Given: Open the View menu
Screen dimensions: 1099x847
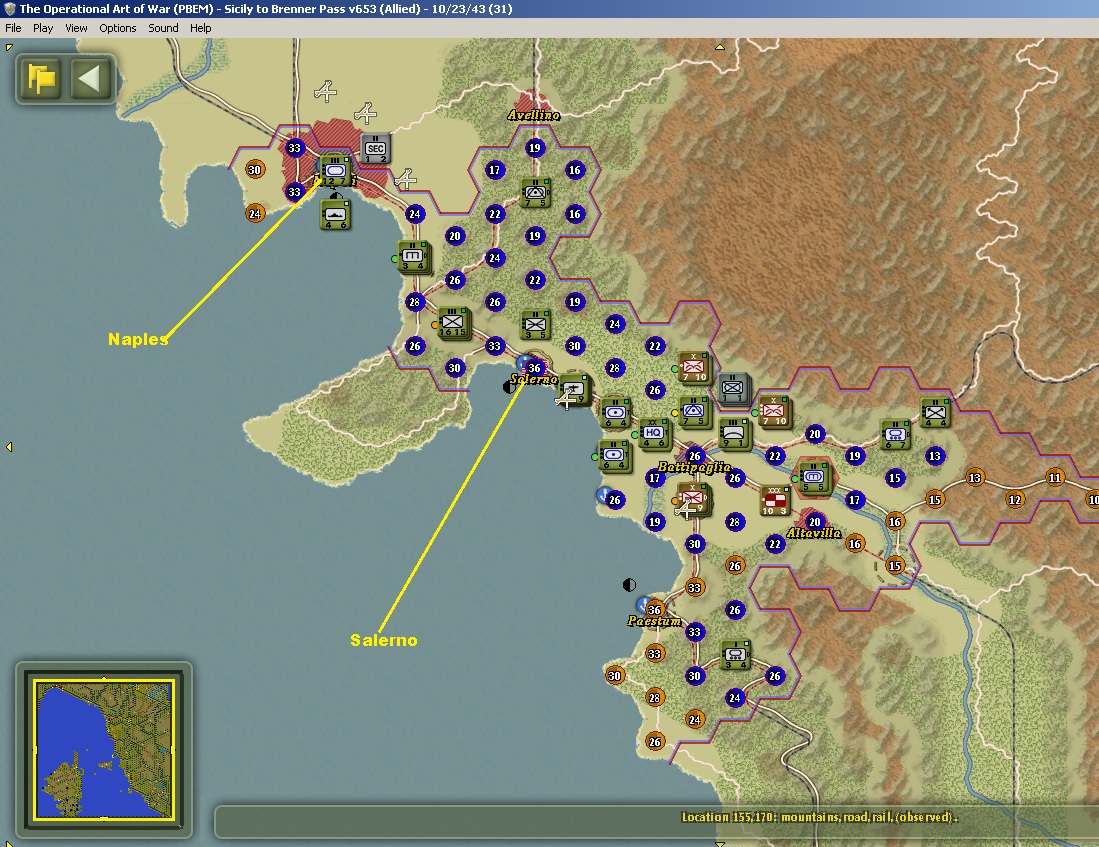Looking at the screenshot, I should point(76,28).
